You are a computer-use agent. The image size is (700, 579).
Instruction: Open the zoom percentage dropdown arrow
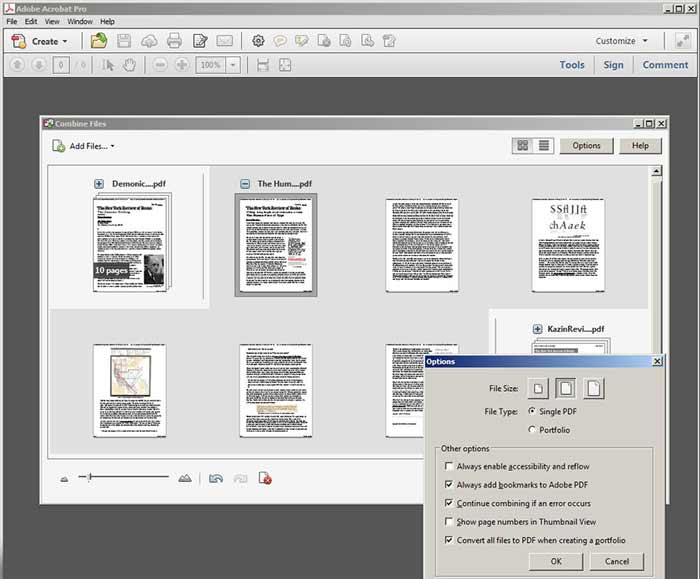click(233, 65)
